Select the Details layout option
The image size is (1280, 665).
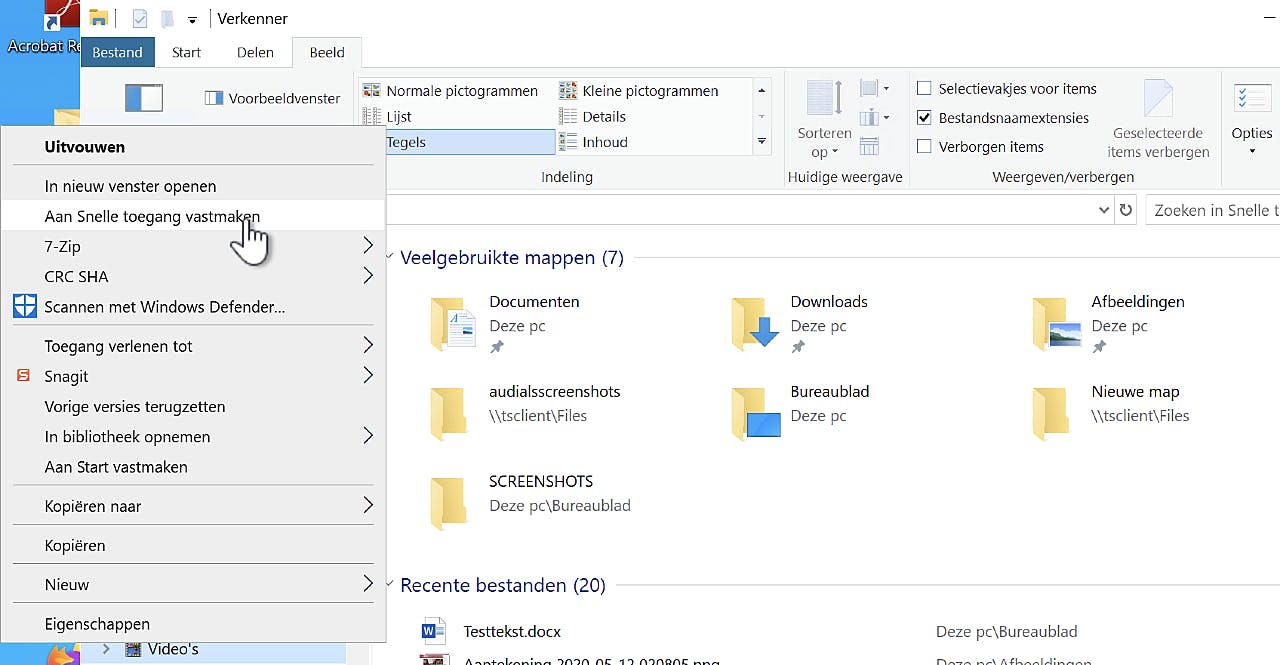coord(603,116)
